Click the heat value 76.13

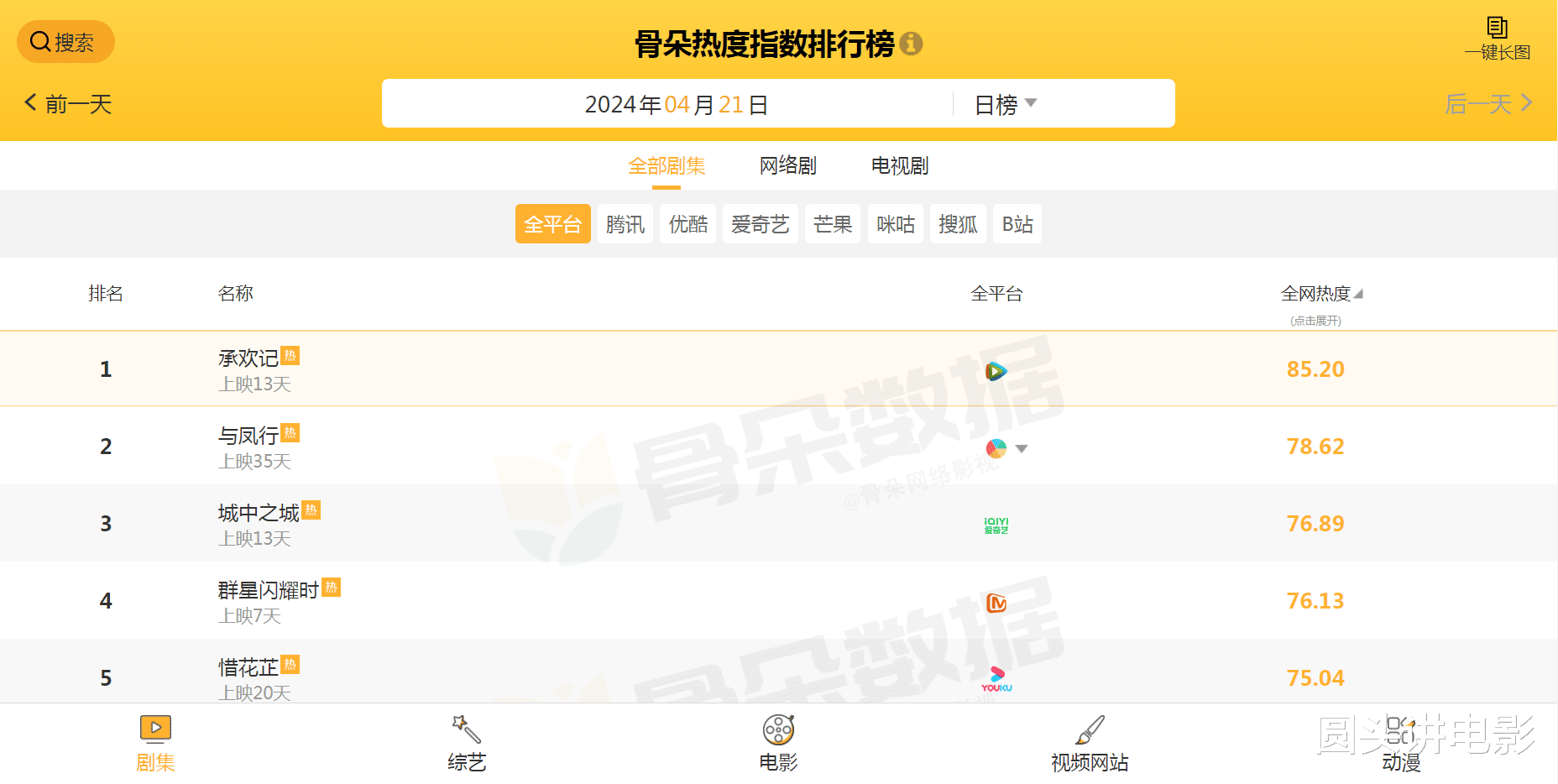coord(1315,601)
